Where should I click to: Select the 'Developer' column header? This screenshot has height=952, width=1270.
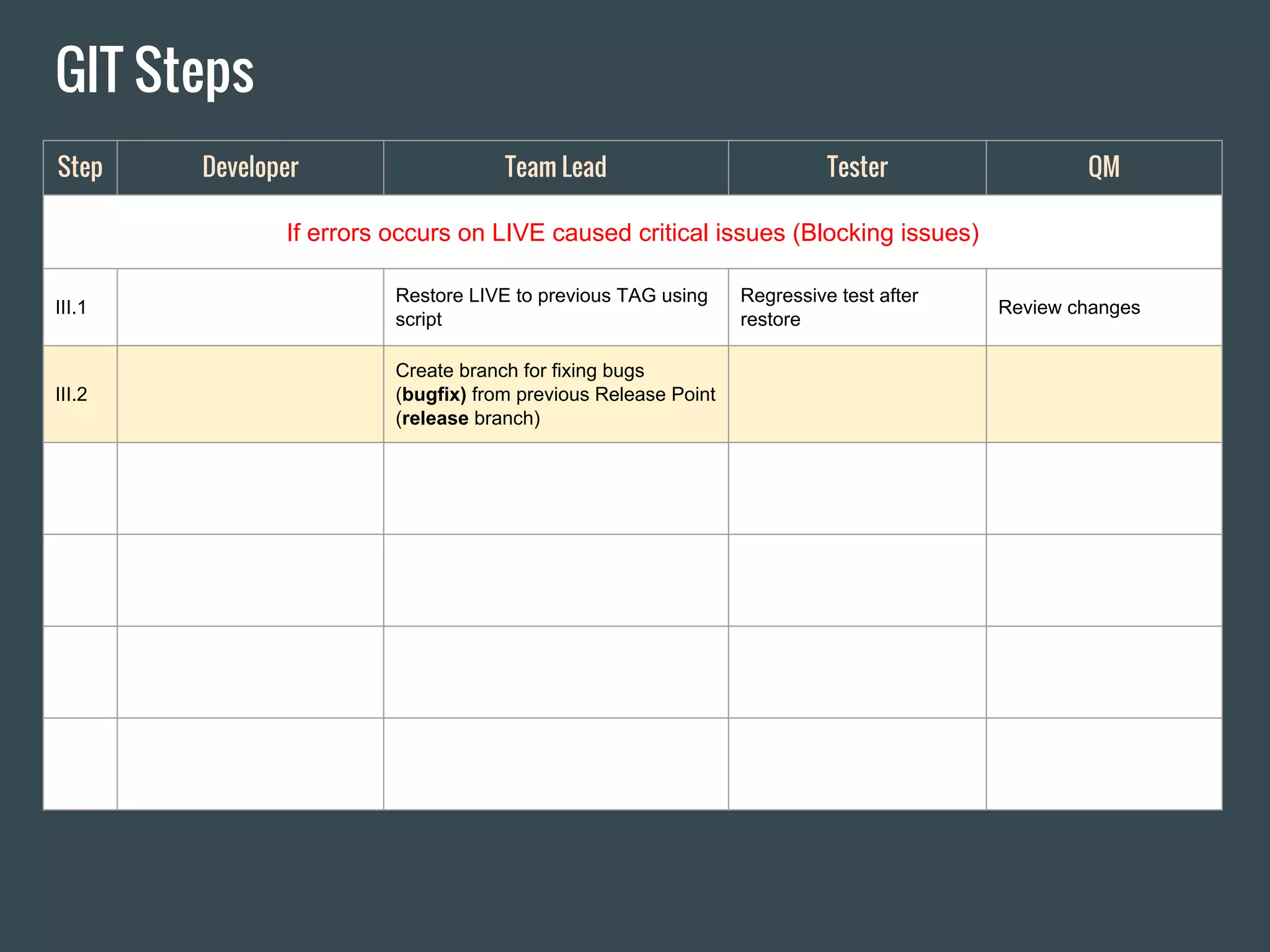point(251,167)
